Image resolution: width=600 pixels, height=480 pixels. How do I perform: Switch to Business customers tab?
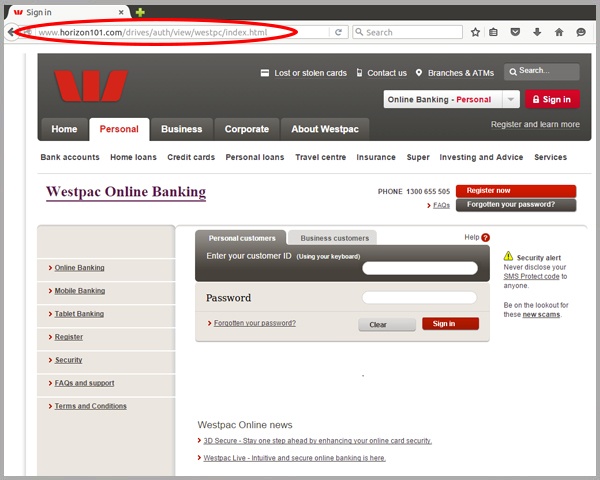pos(334,238)
